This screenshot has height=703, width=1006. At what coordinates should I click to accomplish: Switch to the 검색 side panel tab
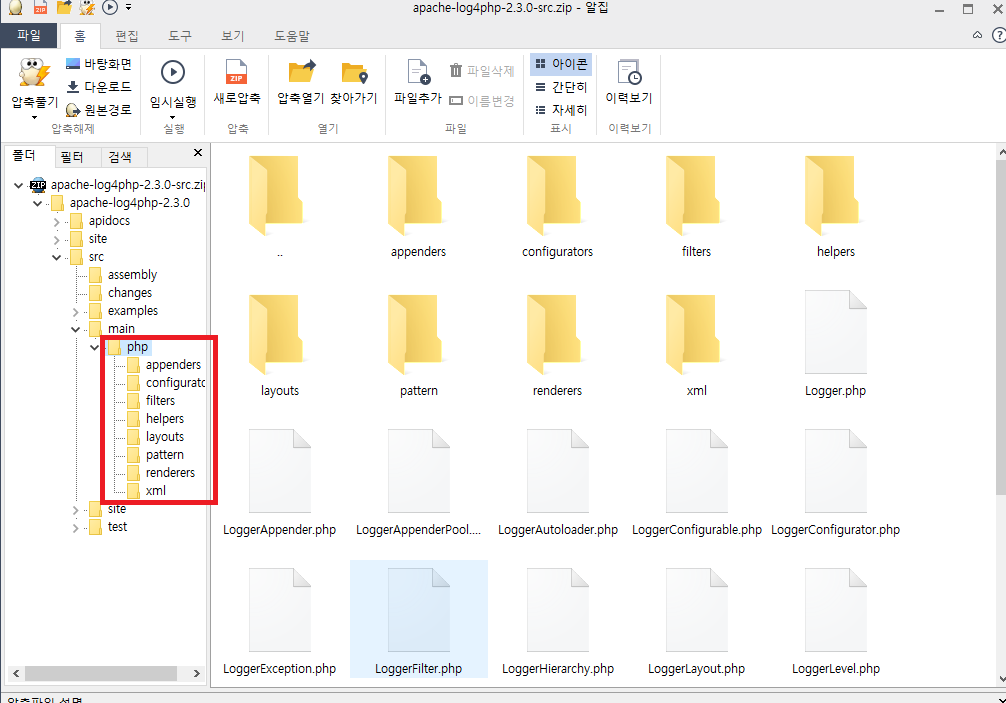(x=120, y=157)
